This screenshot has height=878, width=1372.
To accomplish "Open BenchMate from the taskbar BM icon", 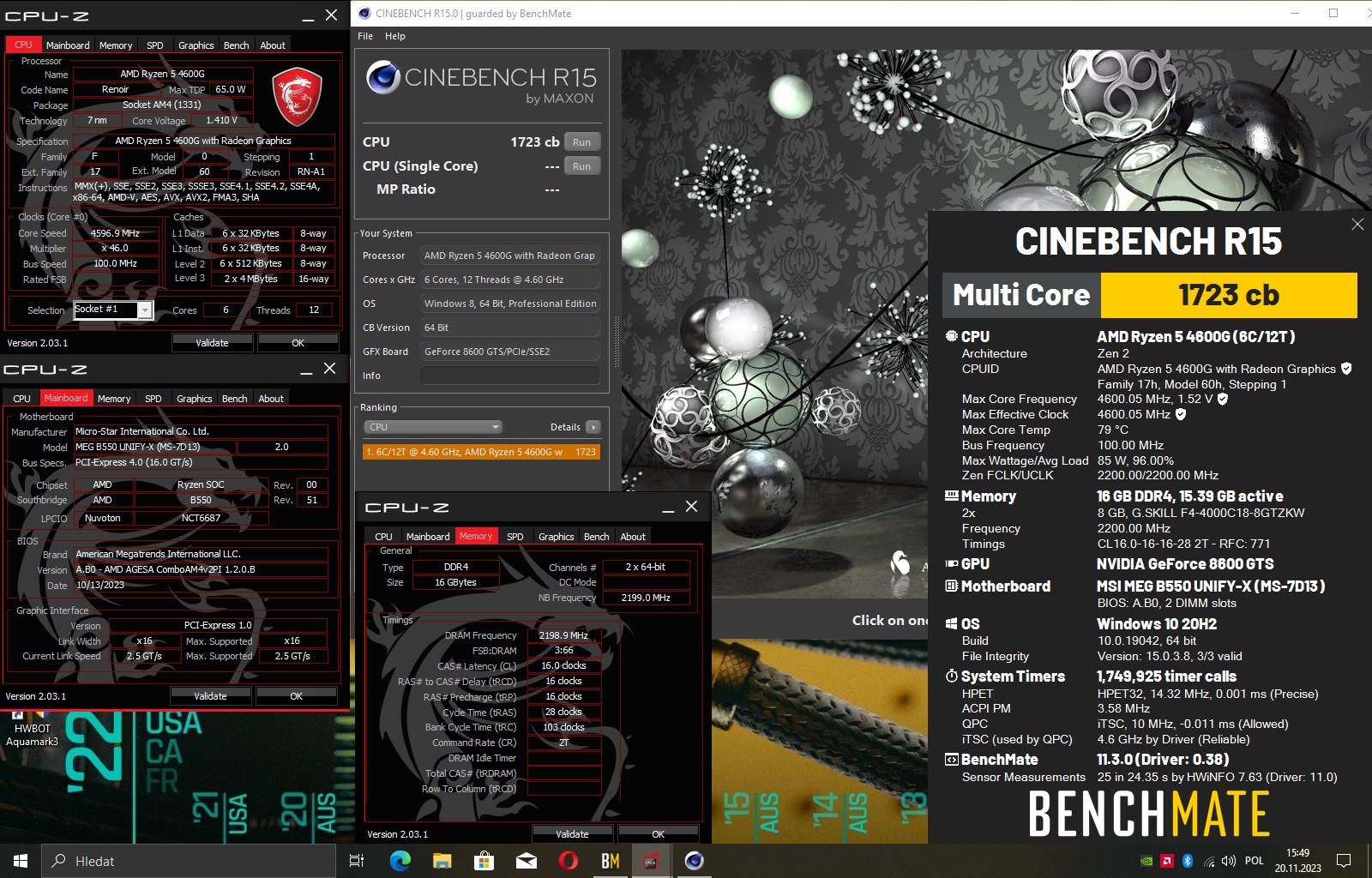I will point(610,861).
